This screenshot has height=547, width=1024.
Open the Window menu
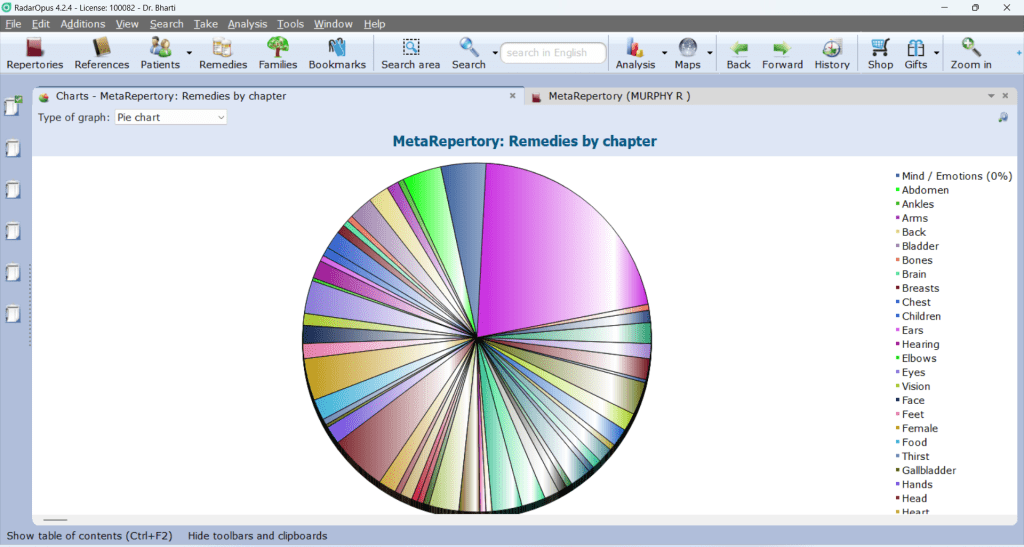[x=333, y=24]
